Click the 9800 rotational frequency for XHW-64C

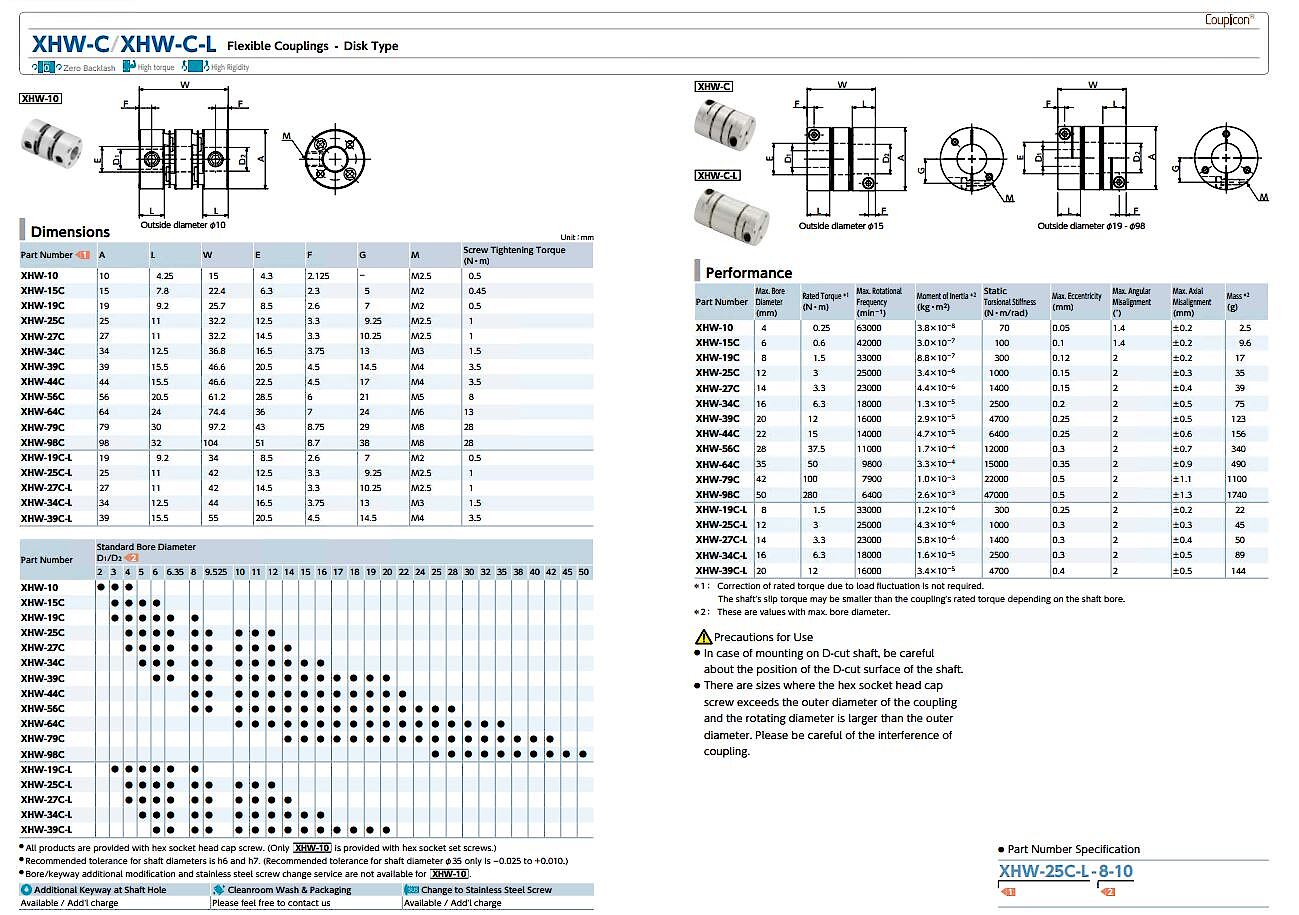[x=873, y=464]
